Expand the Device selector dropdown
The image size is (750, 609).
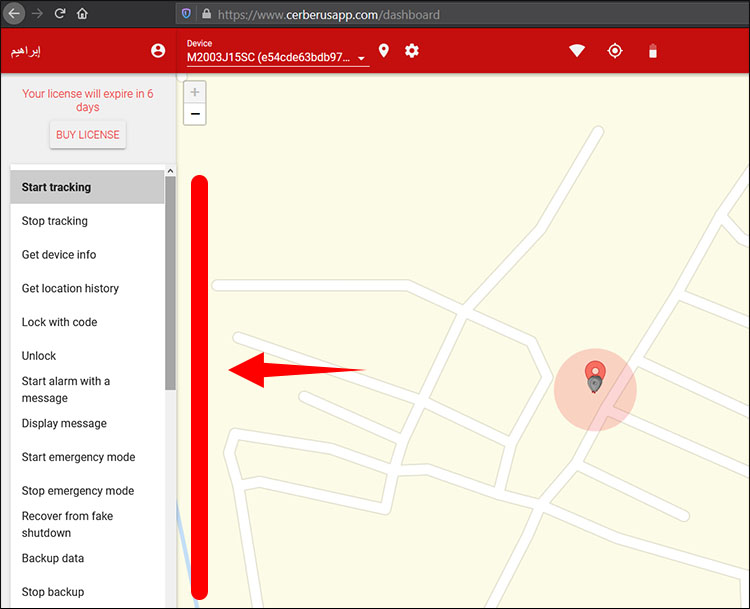[x=277, y=57]
